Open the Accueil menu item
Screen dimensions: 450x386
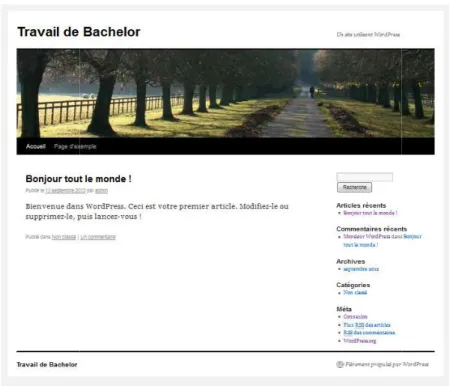pyautogui.click(x=36, y=146)
